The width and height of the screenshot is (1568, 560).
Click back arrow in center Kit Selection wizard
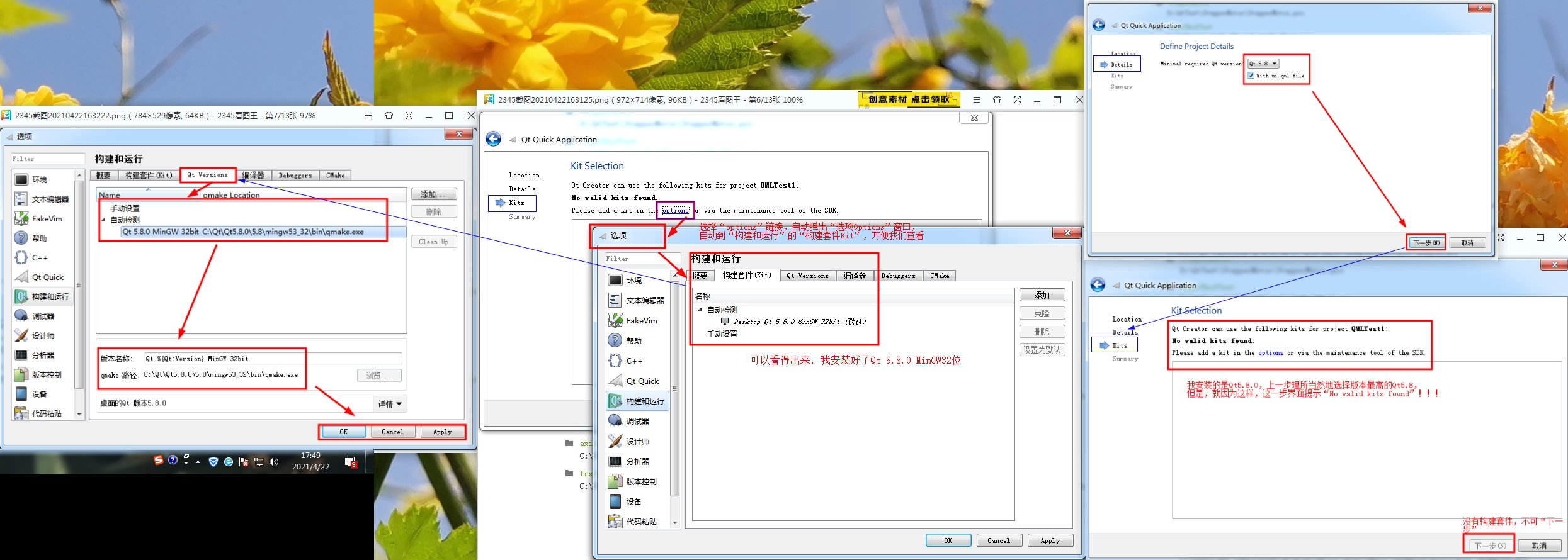pyautogui.click(x=493, y=139)
